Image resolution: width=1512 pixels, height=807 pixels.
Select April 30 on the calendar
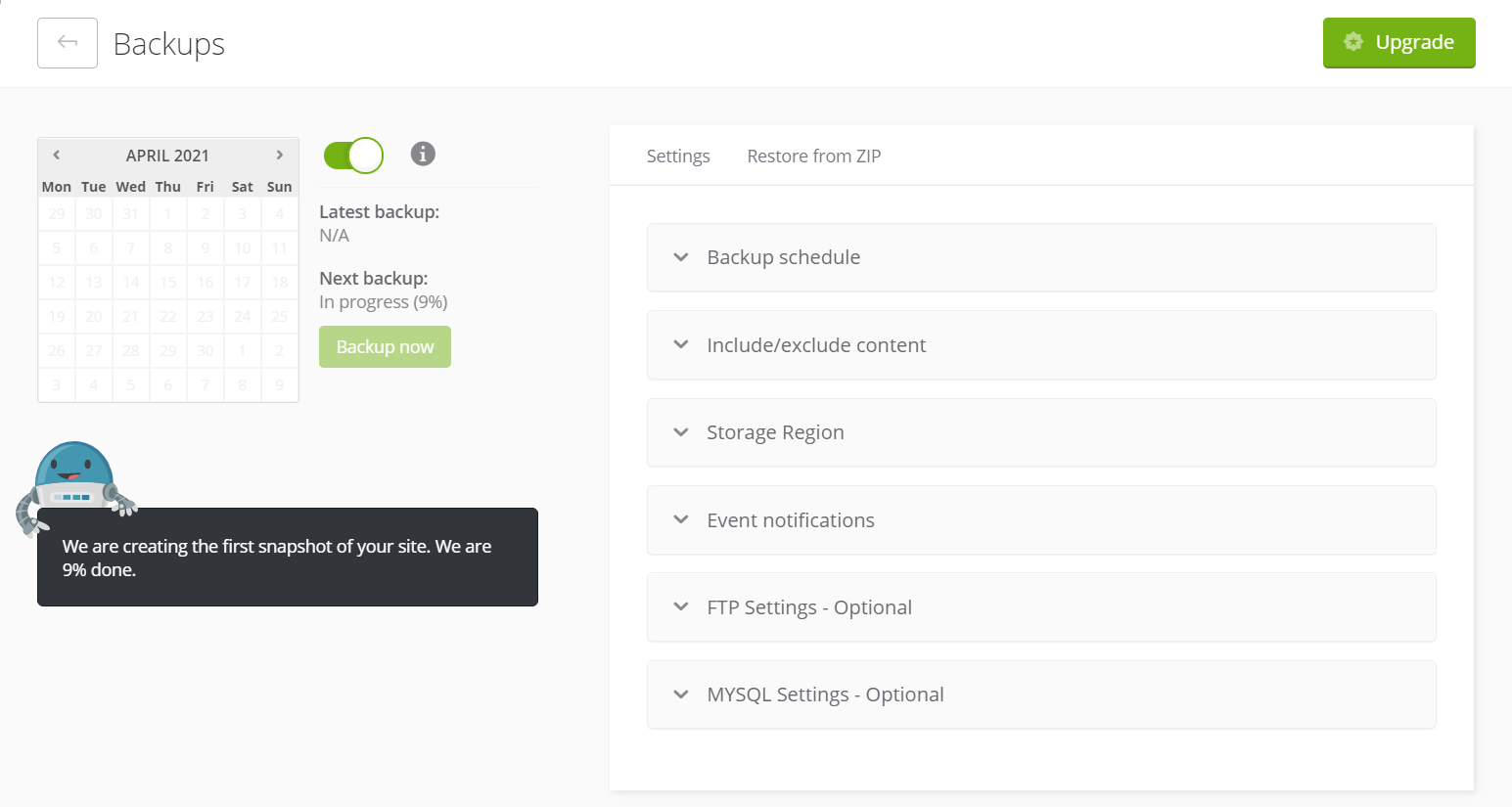(206, 351)
